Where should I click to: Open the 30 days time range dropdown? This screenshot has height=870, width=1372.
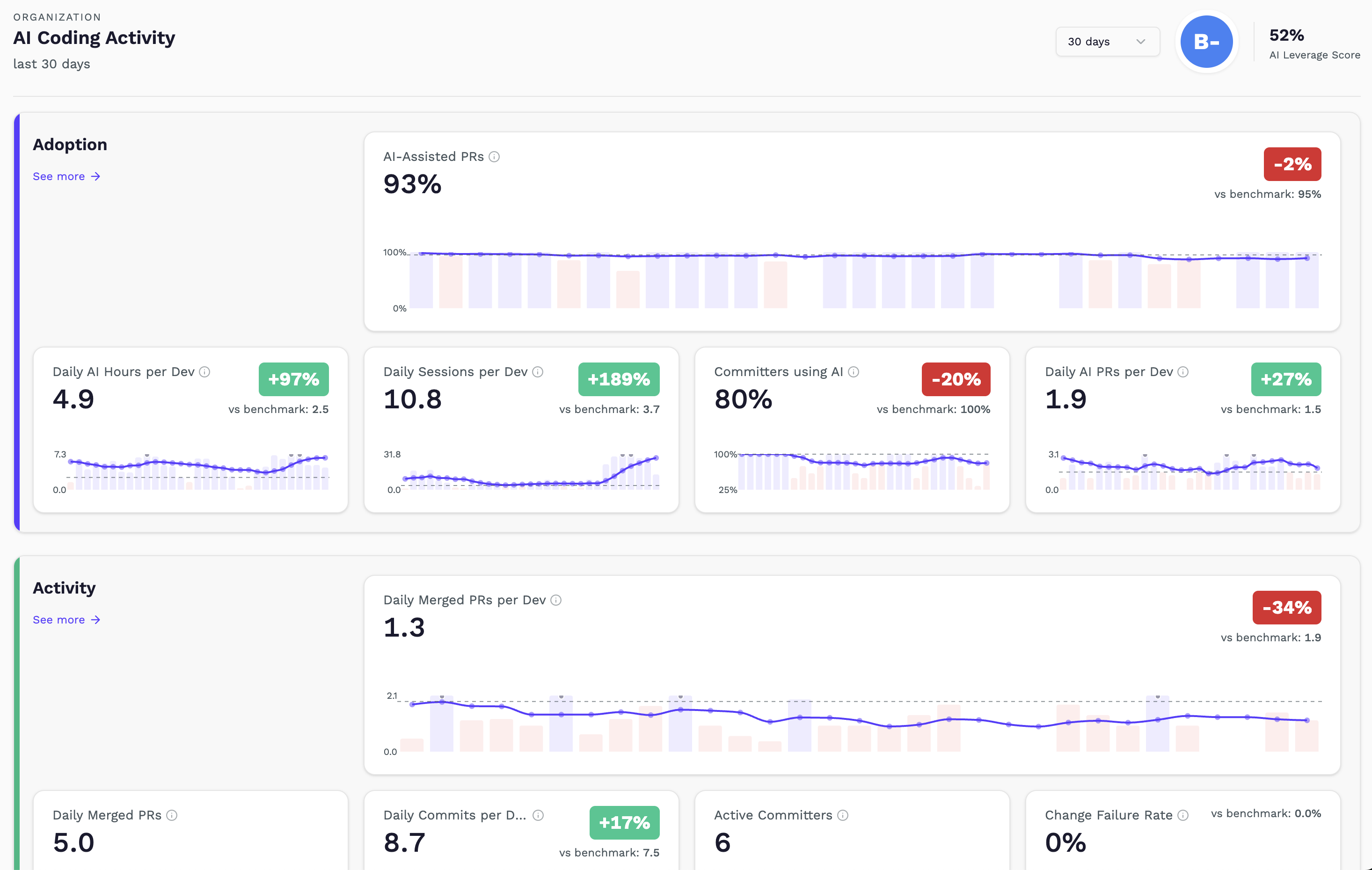1107,42
